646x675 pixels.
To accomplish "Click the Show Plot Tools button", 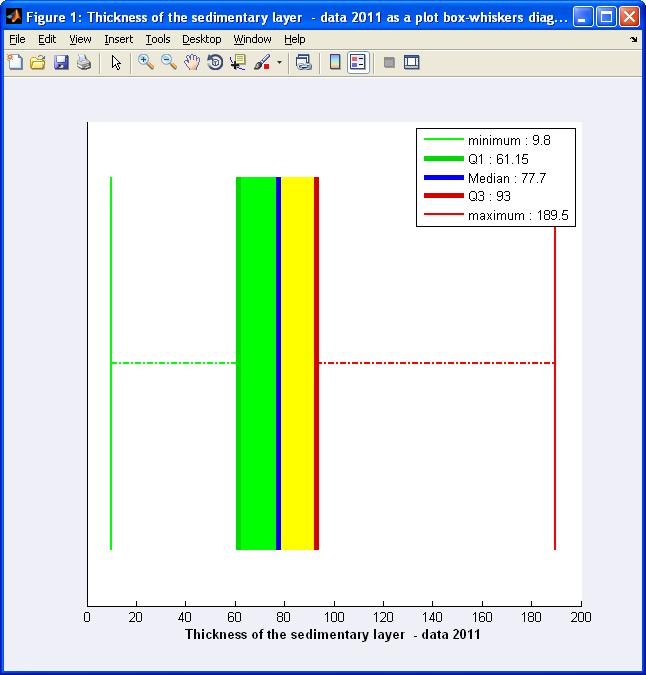I will click(411, 62).
